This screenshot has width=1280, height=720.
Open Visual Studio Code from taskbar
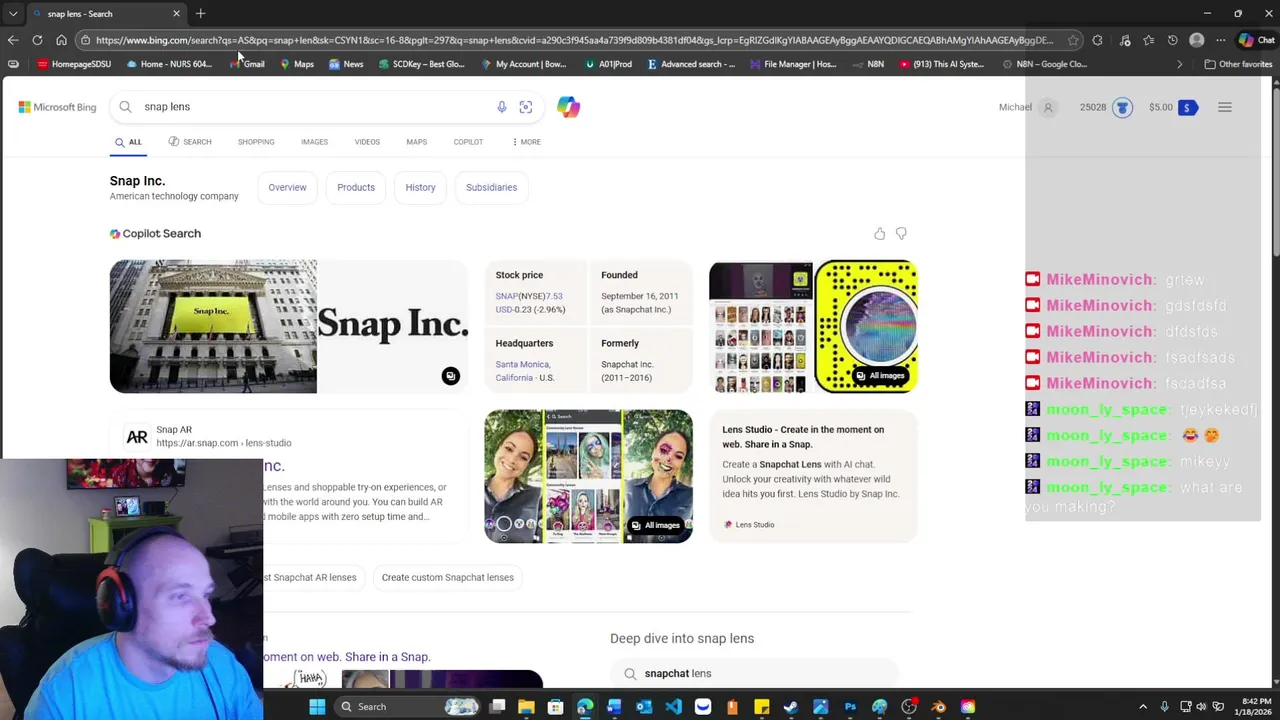click(673, 707)
